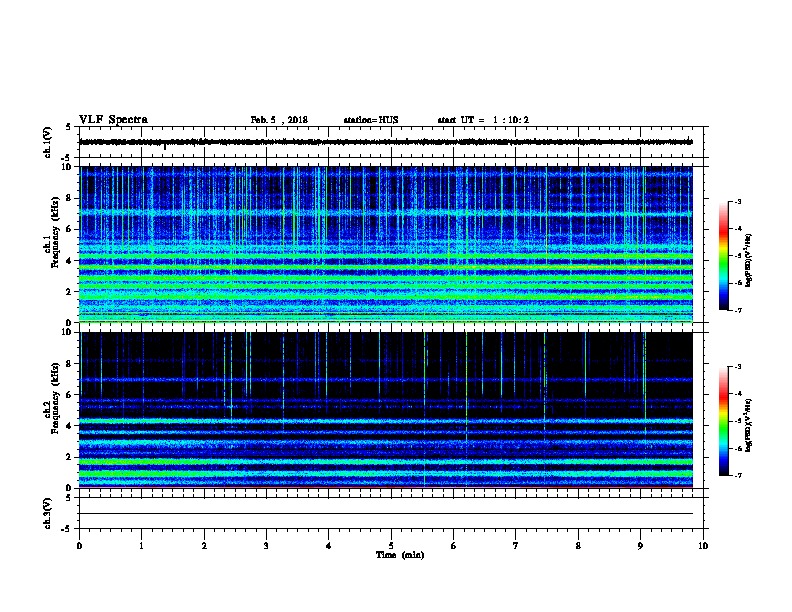Click time axis tick label '5'
This screenshot has width=792, height=612.
(391, 546)
